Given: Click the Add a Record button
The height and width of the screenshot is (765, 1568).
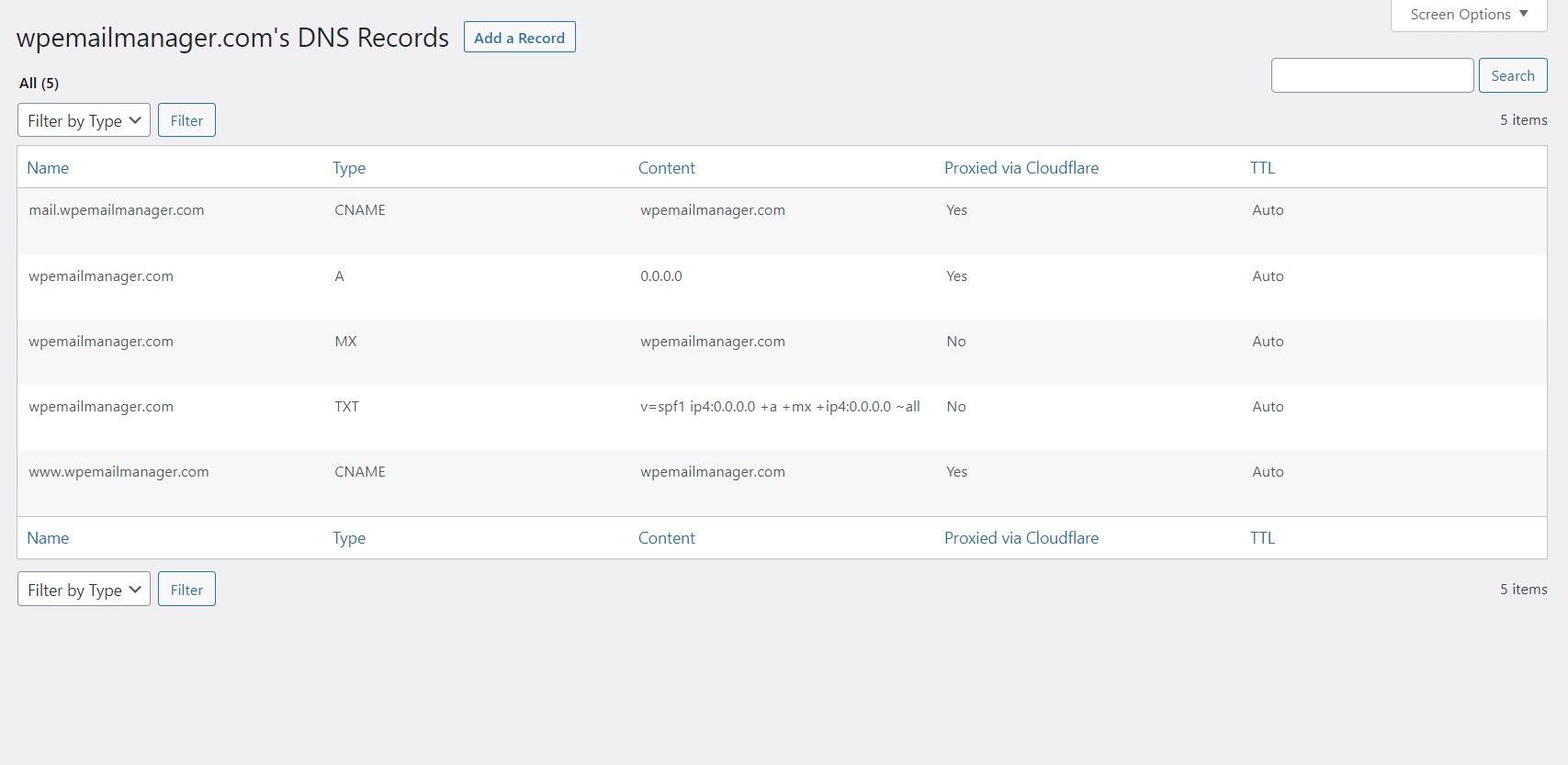Looking at the screenshot, I should point(519,38).
